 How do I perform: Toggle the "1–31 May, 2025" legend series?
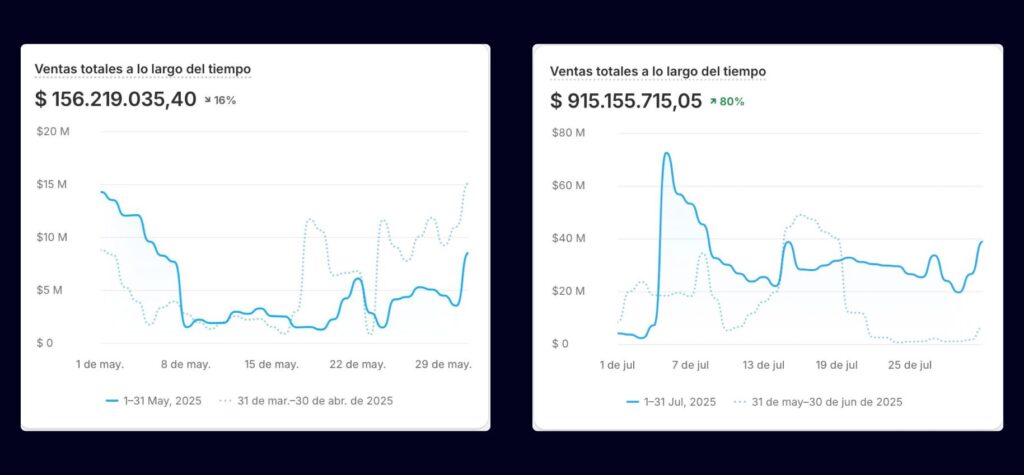[x=161, y=401]
